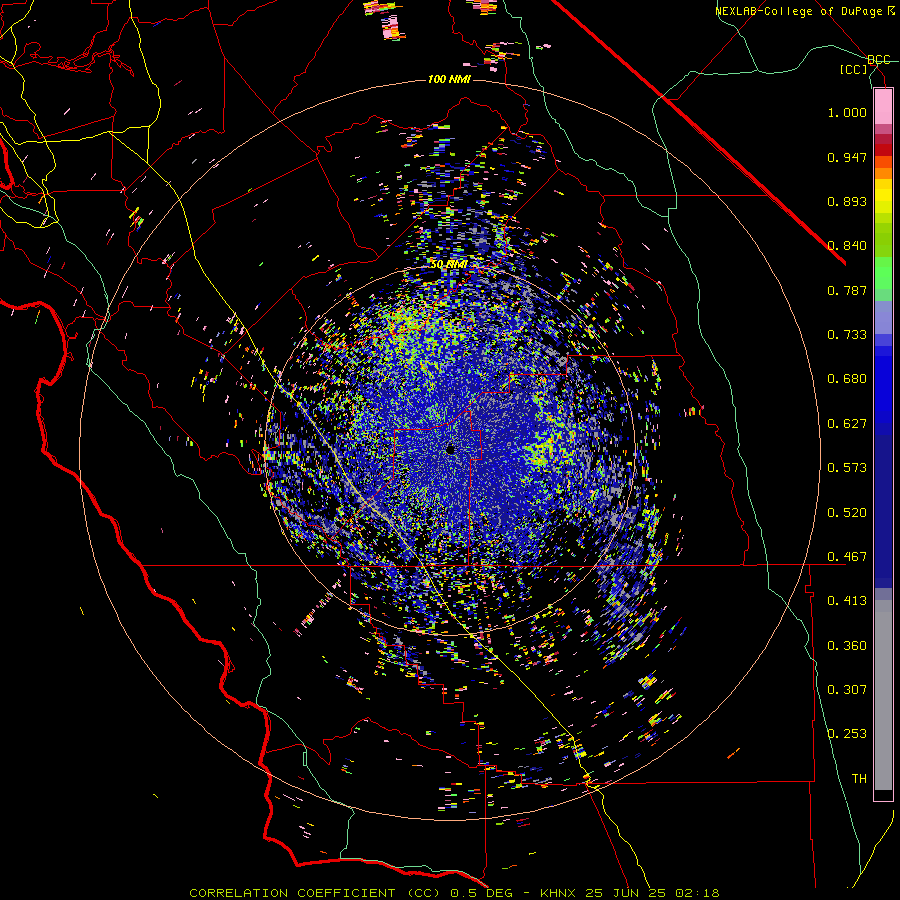Click the 50 NMI range ring label
The height and width of the screenshot is (900, 900).
point(449,265)
